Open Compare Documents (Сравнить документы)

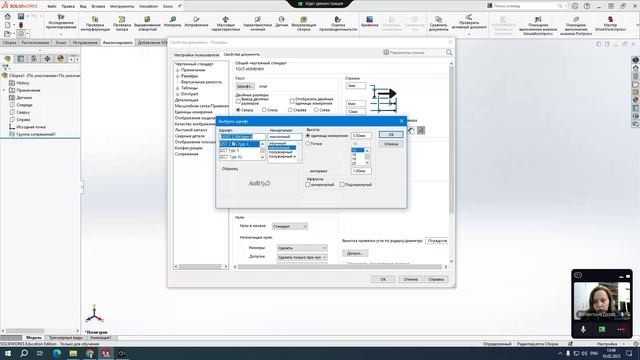coord(438,24)
